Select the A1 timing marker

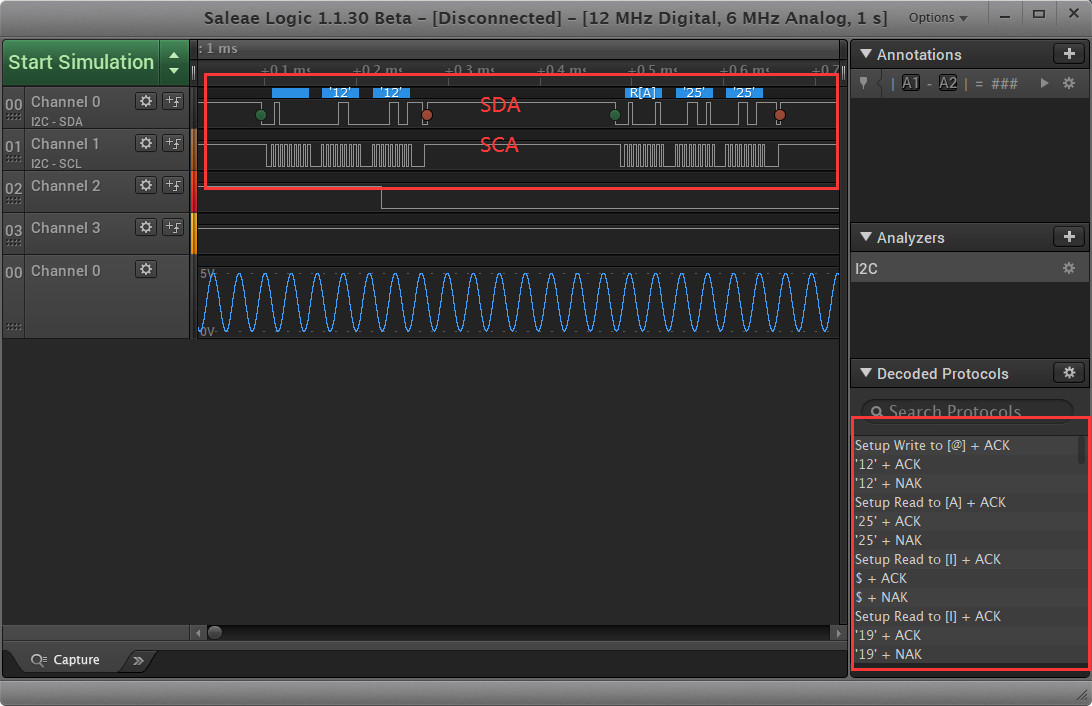(x=910, y=83)
